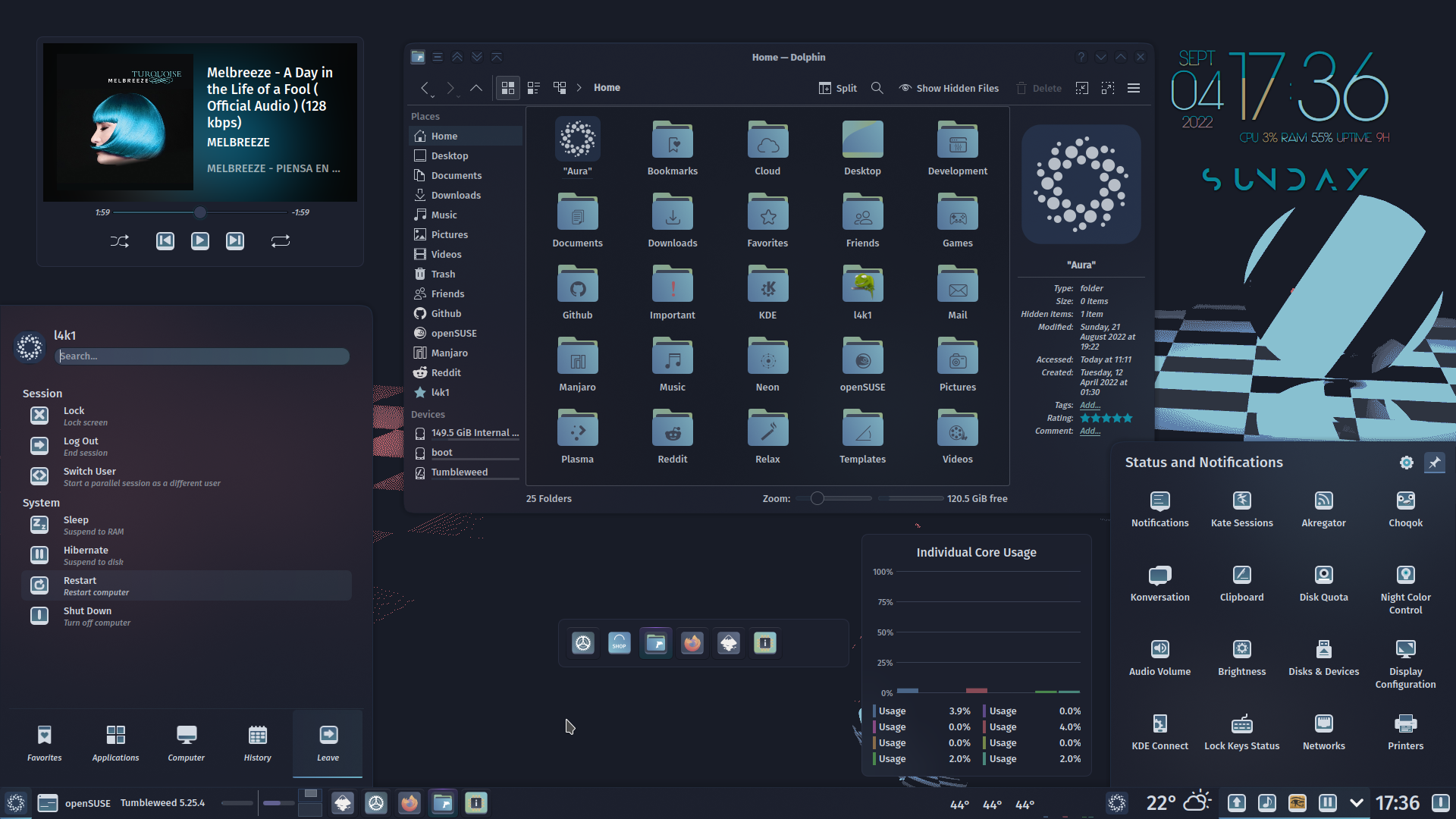Switch to History launcher tab

tap(258, 743)
